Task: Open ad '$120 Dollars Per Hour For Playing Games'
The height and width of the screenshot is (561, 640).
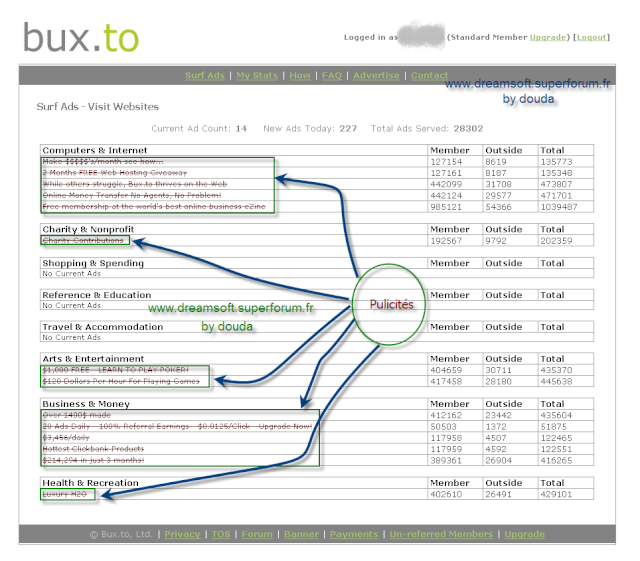Action: [121, 381]
